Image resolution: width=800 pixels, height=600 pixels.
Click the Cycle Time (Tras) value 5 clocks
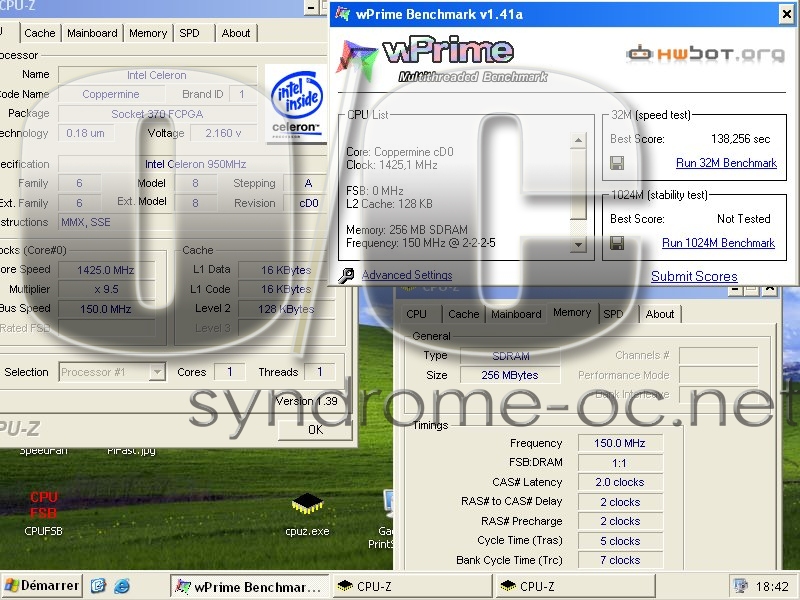[620, 541]
